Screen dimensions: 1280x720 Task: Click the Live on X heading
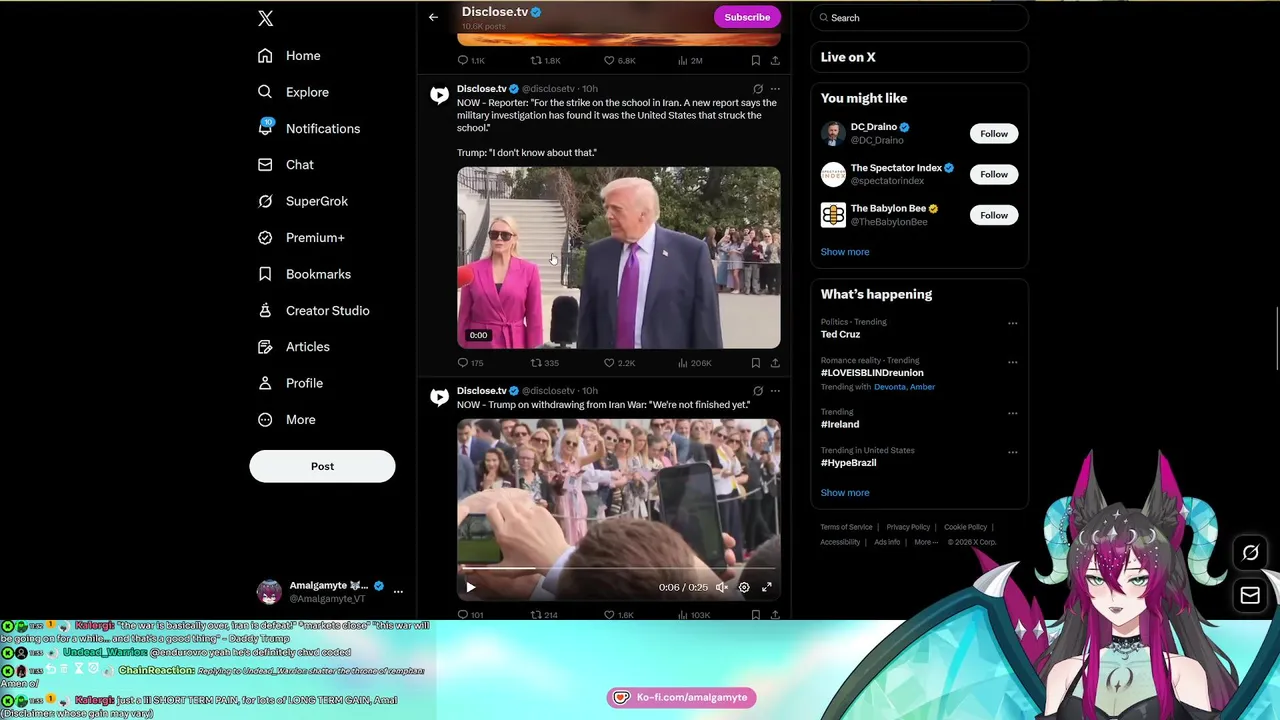coord(848,57)
